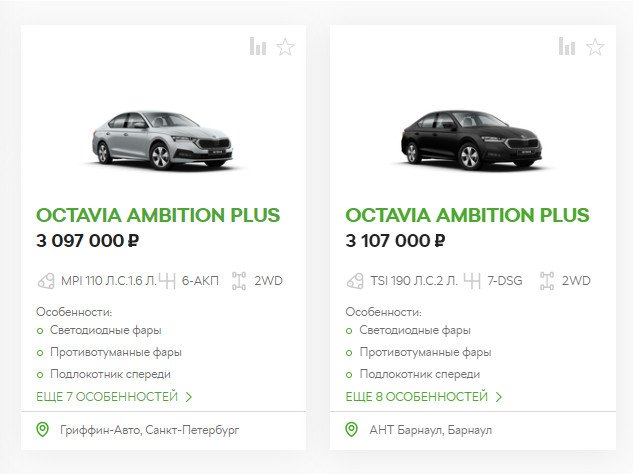633x474 pixels.
Task: Favorite the 3 107 000 ₽ Octavia with star
Action: tap(595, 47)
